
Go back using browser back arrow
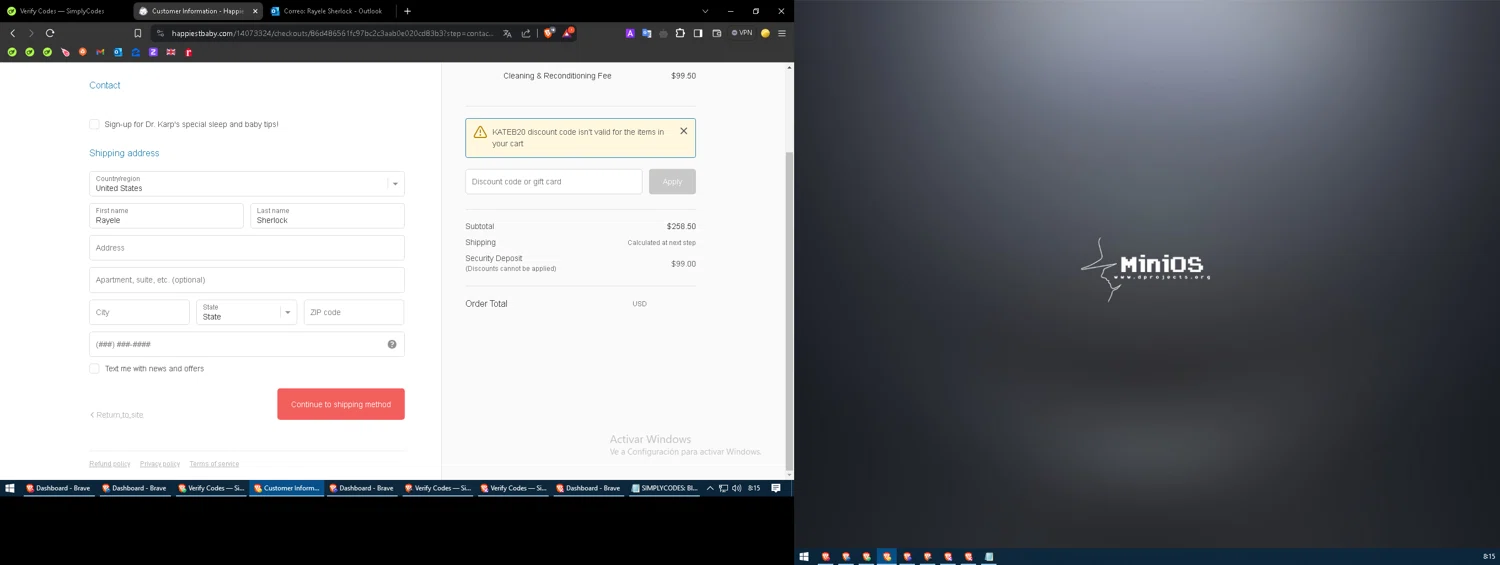coord(12,33)
